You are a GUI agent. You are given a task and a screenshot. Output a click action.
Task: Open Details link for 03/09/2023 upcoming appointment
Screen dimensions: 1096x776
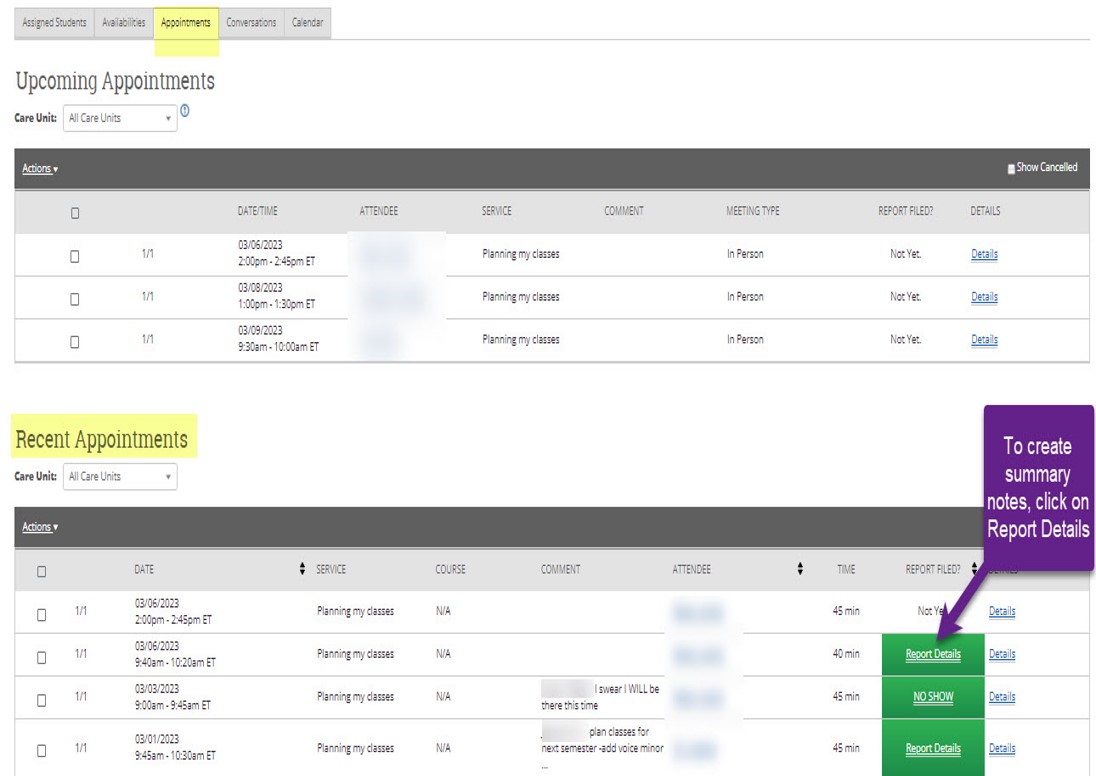coord(984,340)
